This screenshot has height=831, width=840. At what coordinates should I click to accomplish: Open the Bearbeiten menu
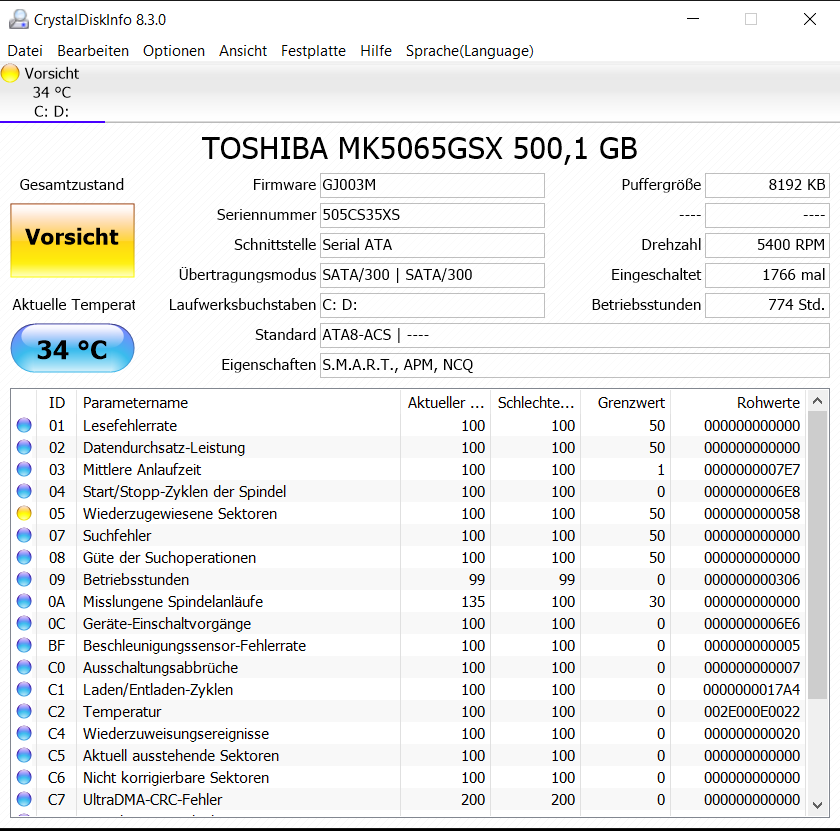(93, 51)
